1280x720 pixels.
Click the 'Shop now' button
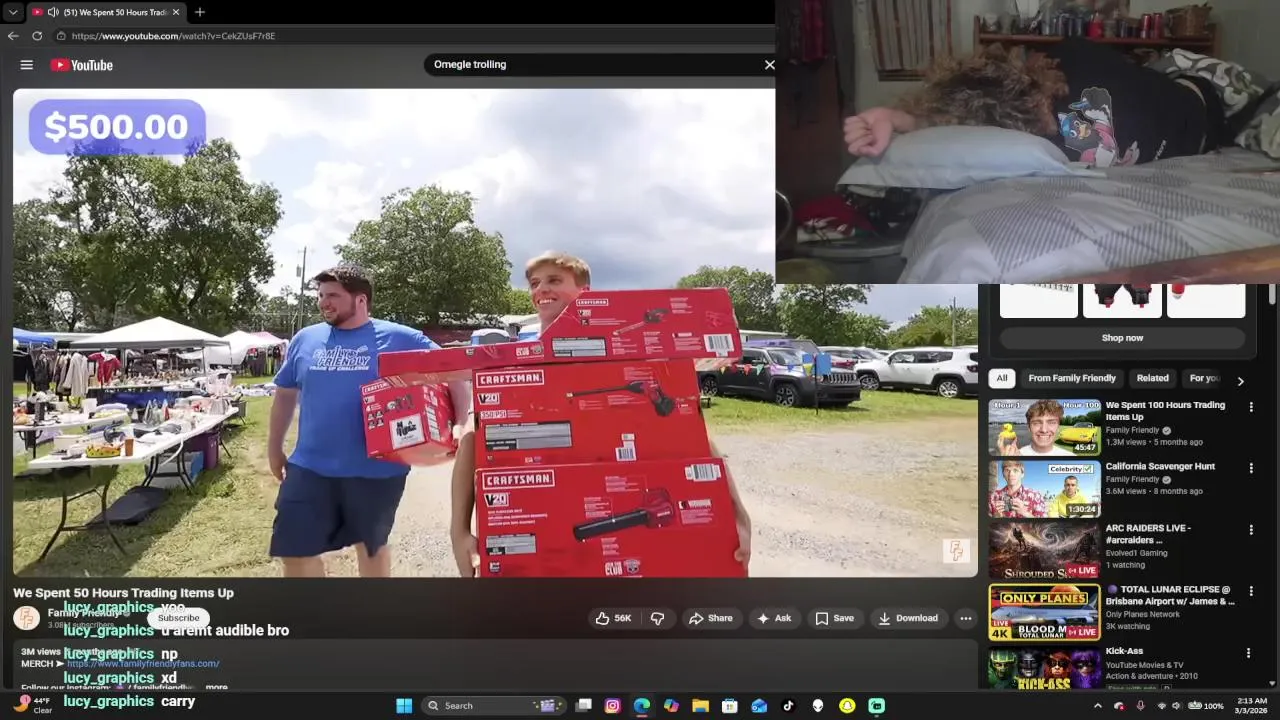click(x=1122, y=338)
